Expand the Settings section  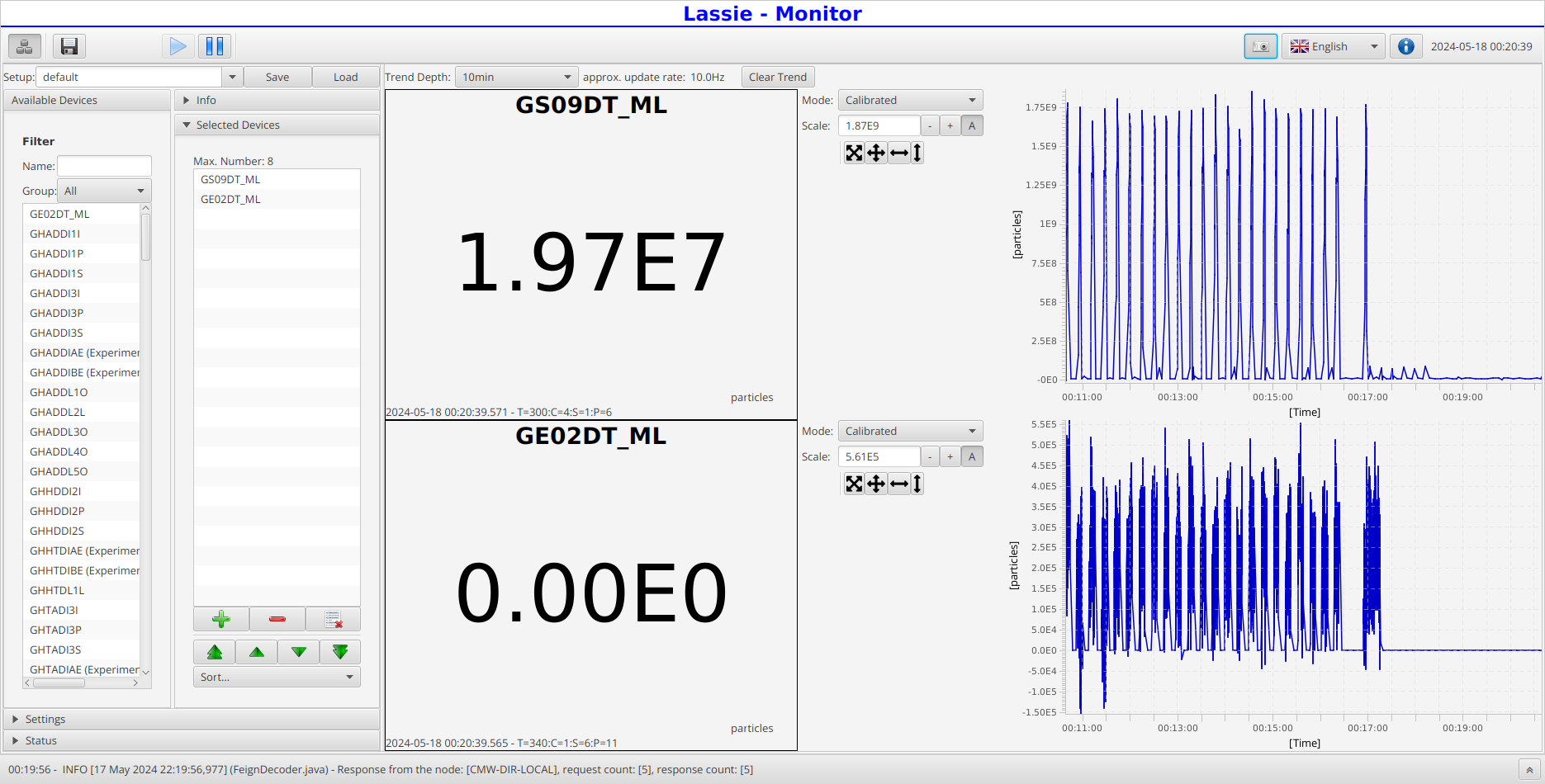click(x=192, y=719)
